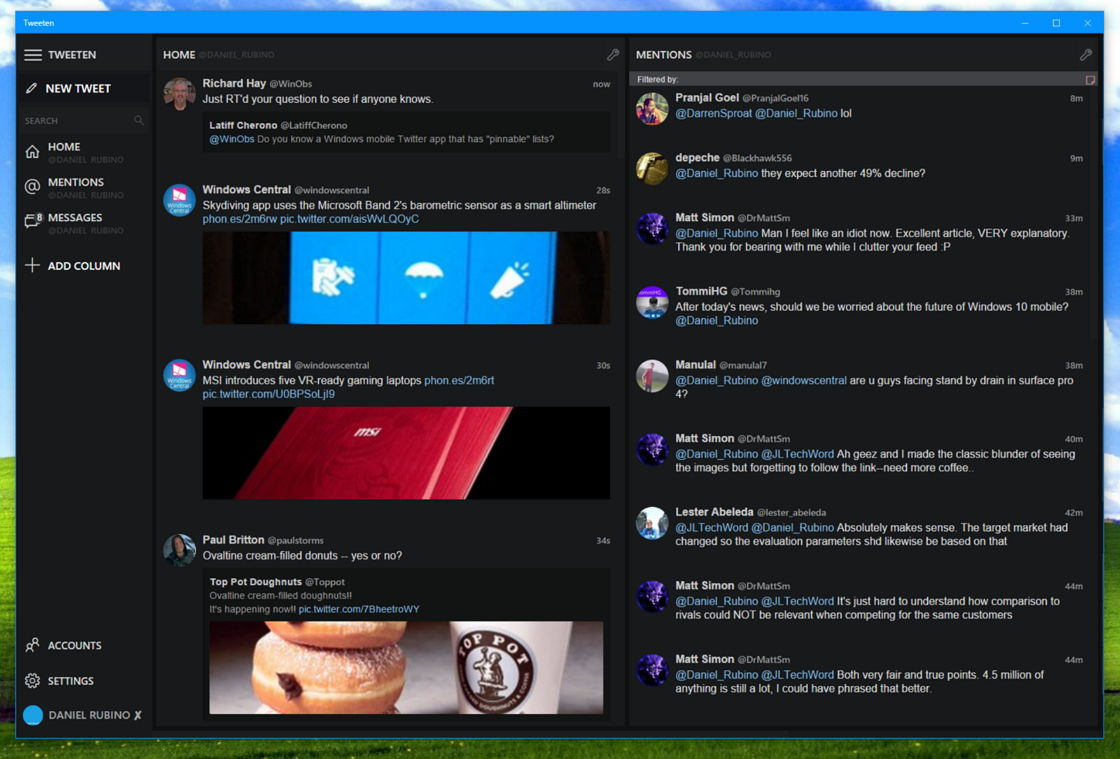Click the Messages icon with unread badge

pos(33,221)
